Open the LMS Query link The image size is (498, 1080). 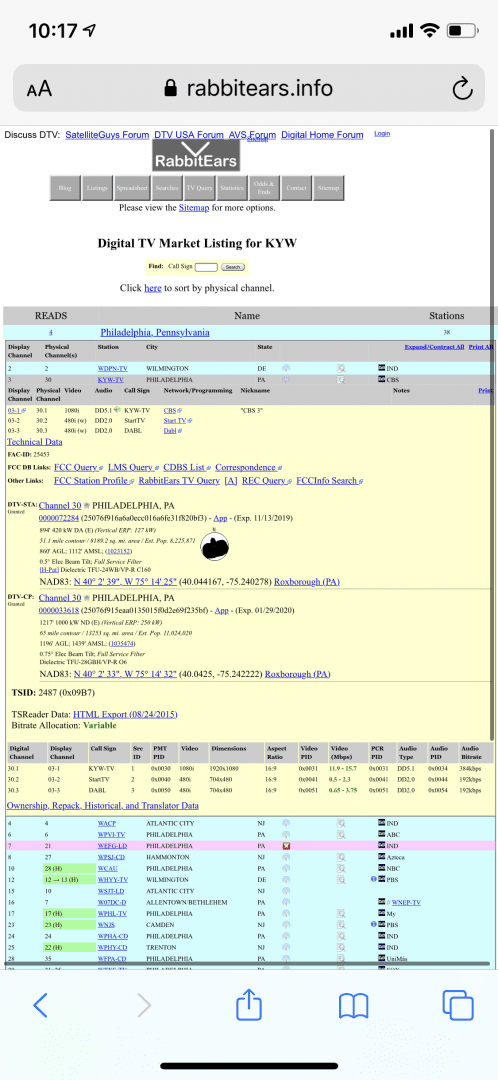click(131, 468)
